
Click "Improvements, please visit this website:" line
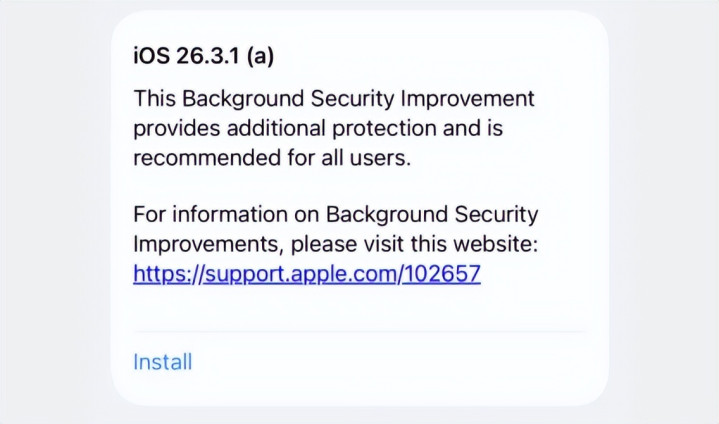[x=336, y=244]
